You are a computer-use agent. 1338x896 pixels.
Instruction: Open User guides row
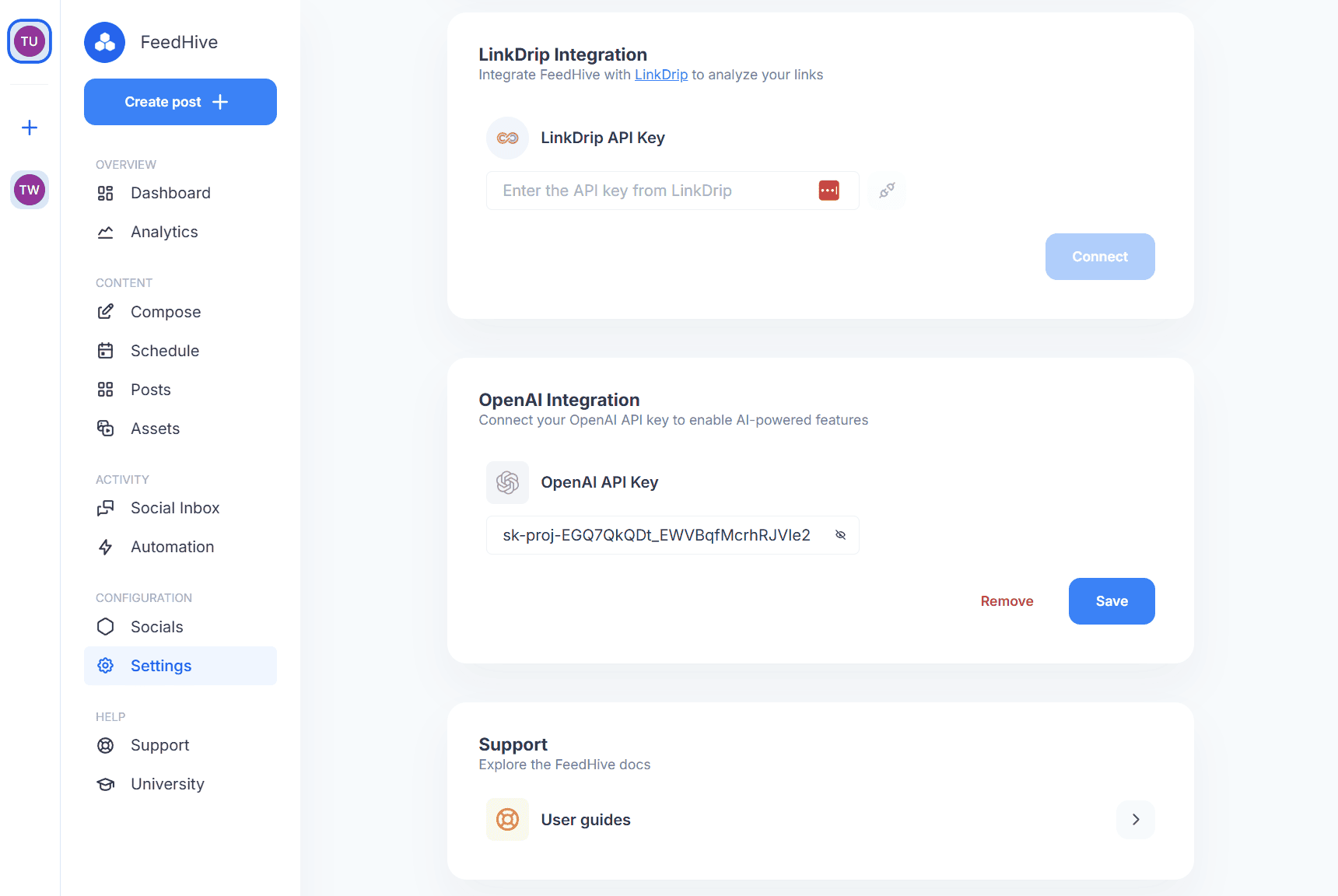point(821,820)
